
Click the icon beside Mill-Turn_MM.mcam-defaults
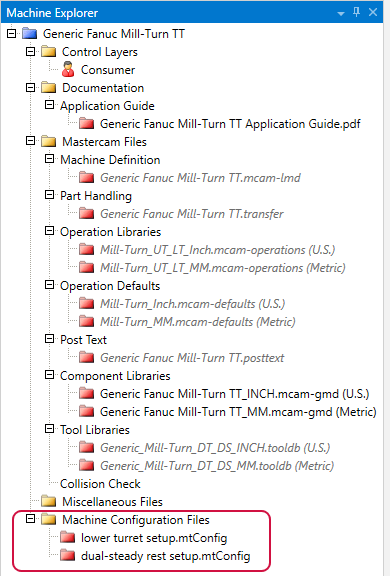pos(87,321)
